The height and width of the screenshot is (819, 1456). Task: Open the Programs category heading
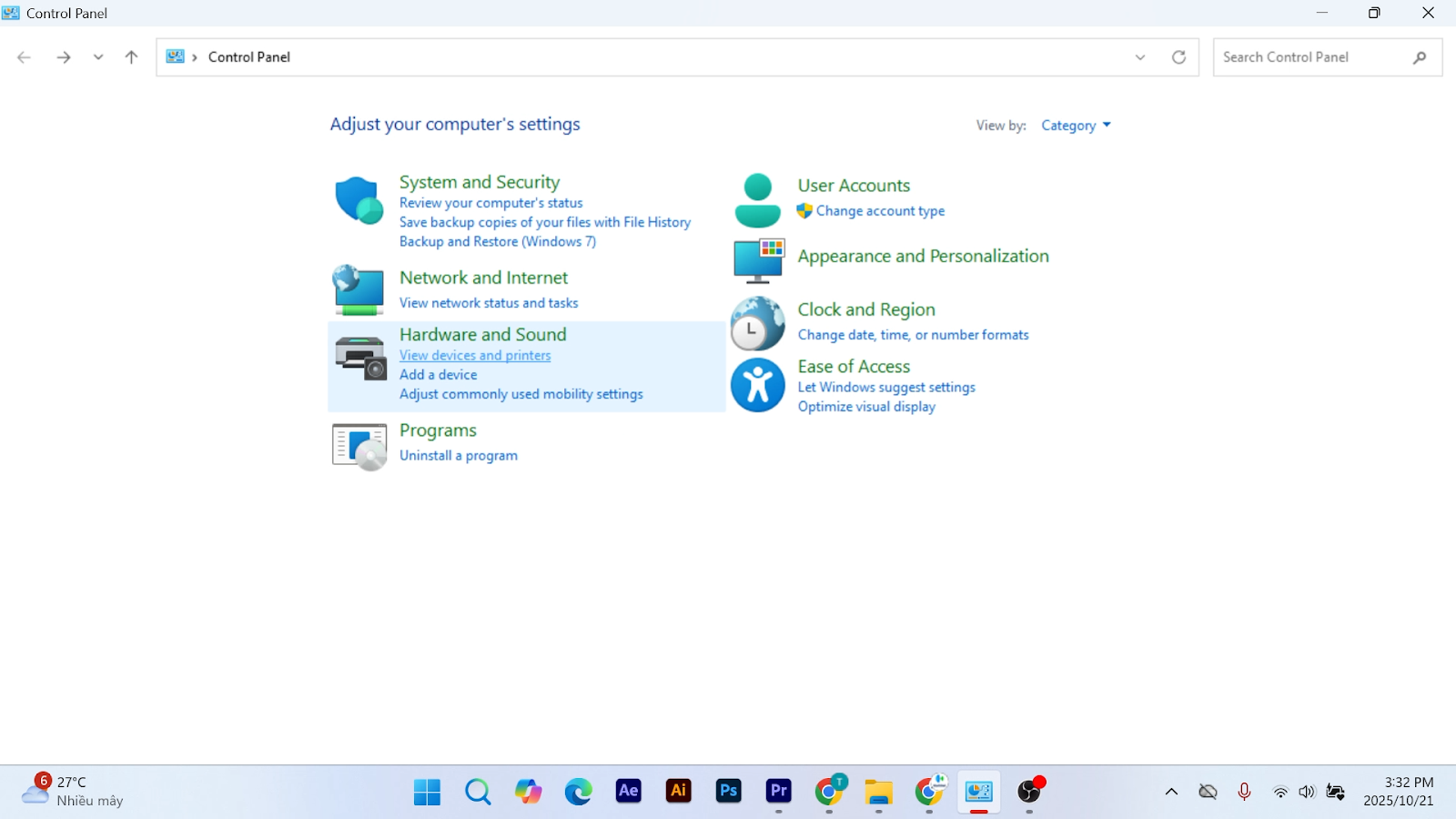pos(438,430)
